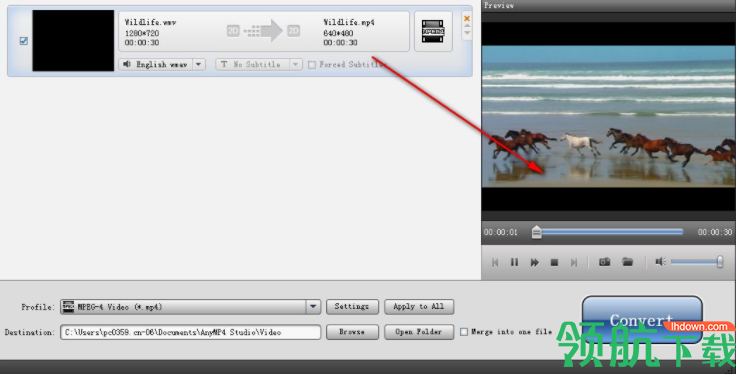Image resolution: width=736 pixels, height=374 pixels.
Task: Click the Open Folder button
Action: pos(419,332)
